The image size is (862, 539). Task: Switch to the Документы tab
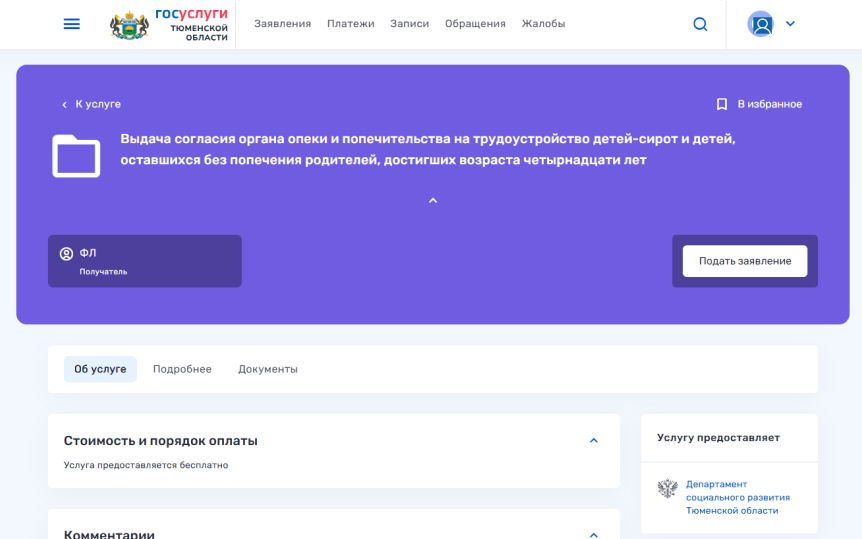268,369
